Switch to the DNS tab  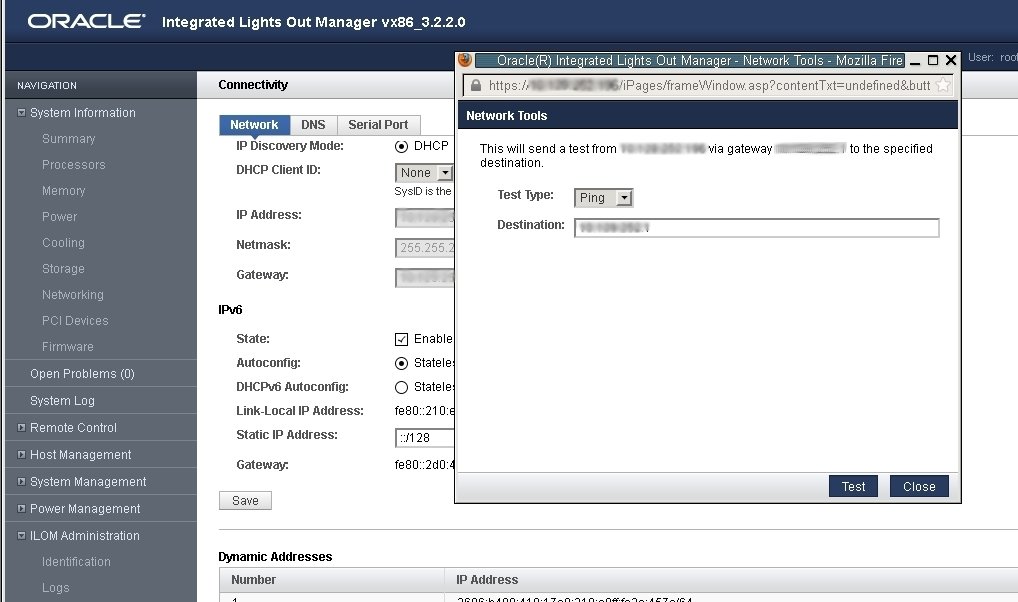click(x=313, y=124)
